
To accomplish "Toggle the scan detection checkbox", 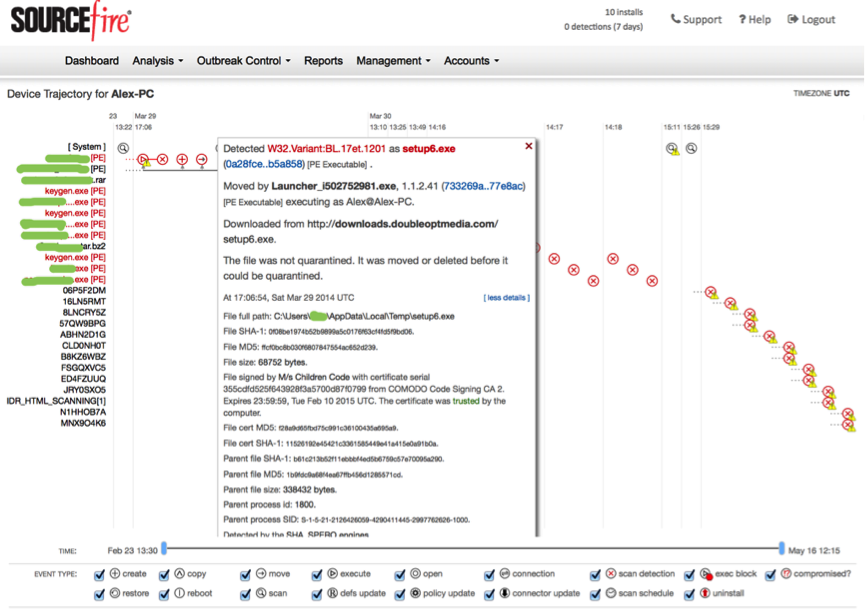I will click(x=595, y=575).
